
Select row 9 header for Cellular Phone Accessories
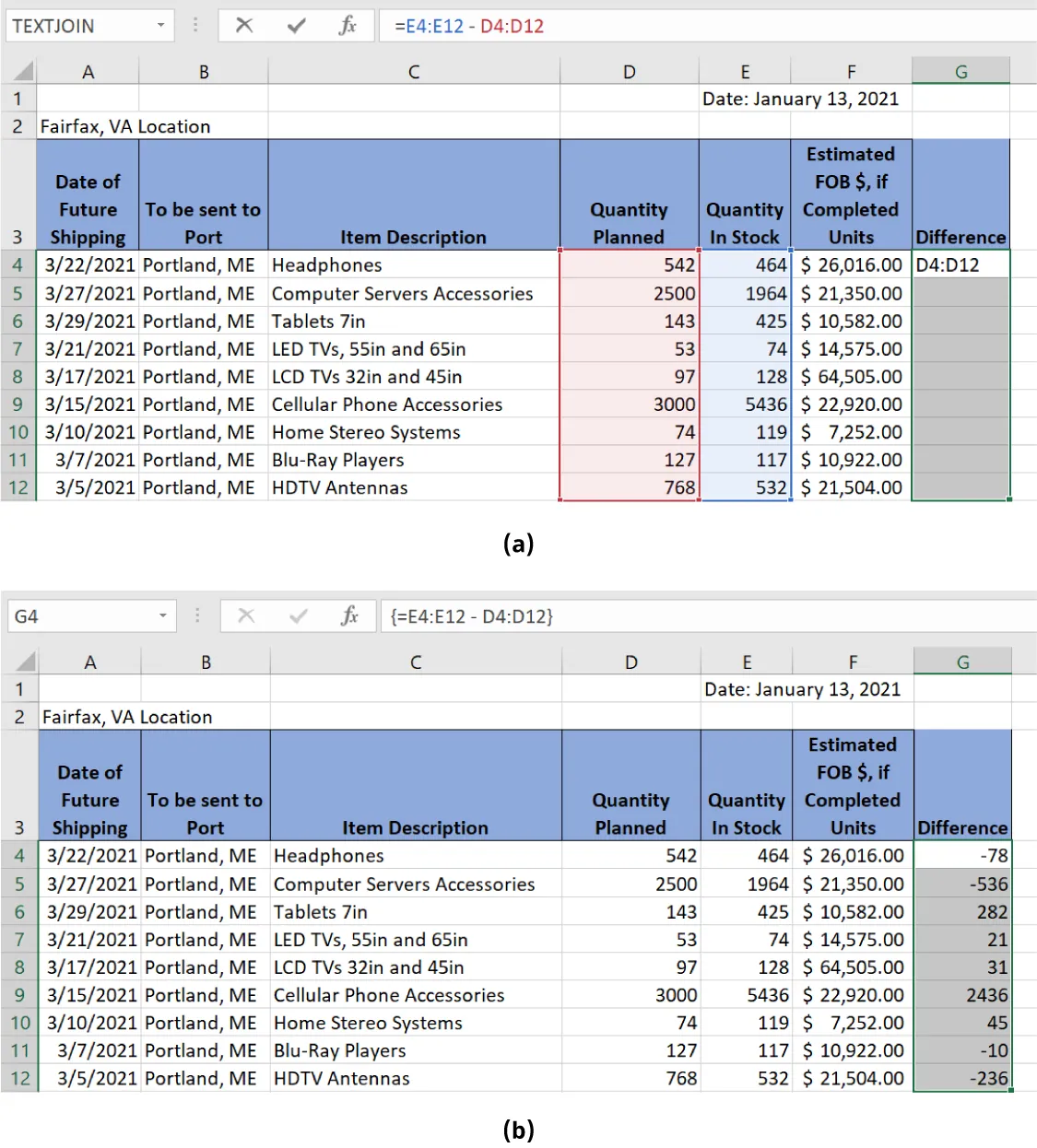click(x=18, y=404)
